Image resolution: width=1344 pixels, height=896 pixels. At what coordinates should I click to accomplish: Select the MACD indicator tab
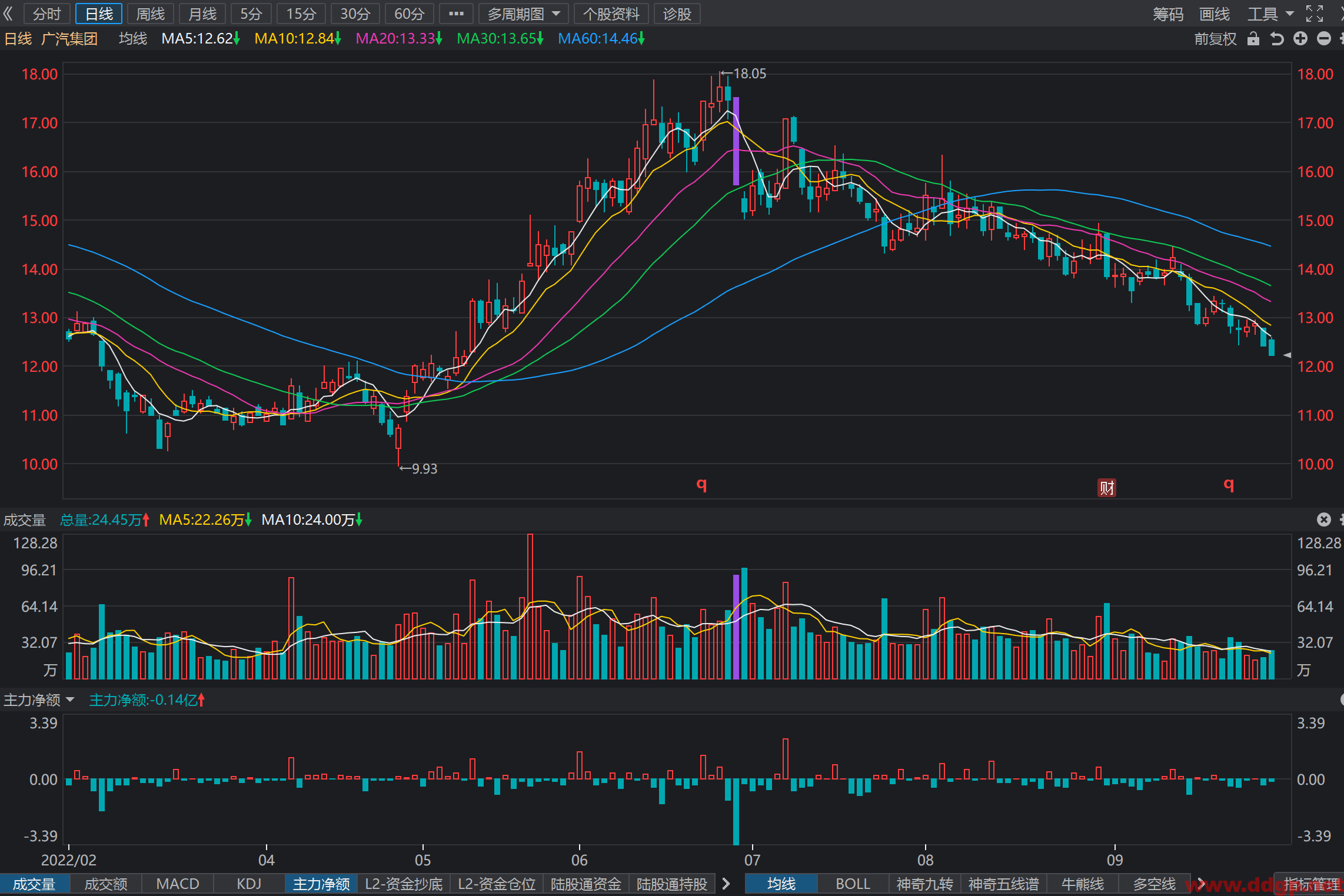178,884
